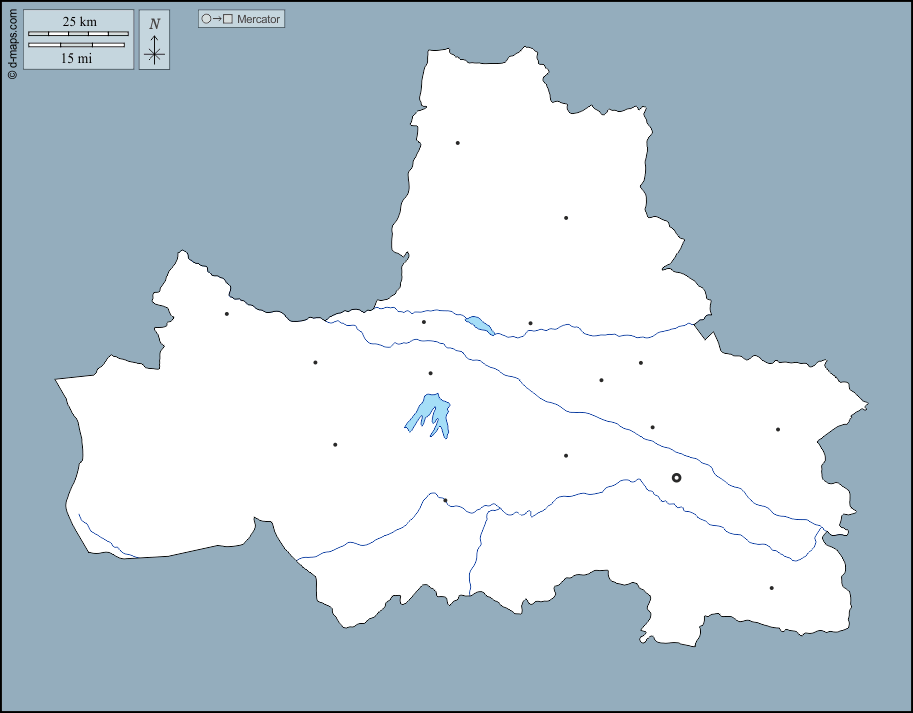The image size is (913, 713).
Task: Click the second-northernmost city dot
Action: tap(566, 218)
